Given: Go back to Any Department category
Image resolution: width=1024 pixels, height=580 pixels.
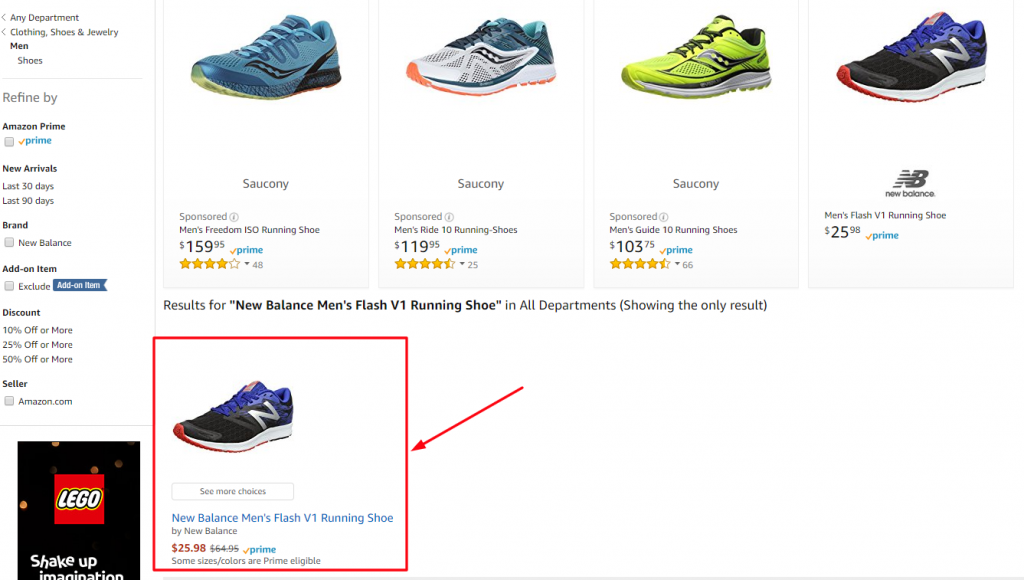Looking at the screenshot, I should [44, 18].
